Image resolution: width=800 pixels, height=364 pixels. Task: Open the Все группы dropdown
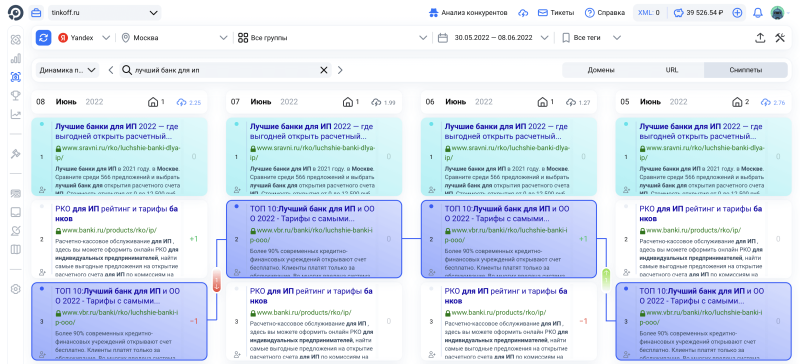[332, 37]
